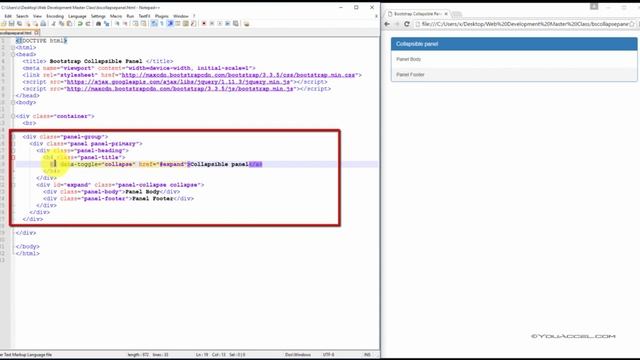The image size is (640, 360).
Task: Open the Language menu
Action: (x=77, y=16)
